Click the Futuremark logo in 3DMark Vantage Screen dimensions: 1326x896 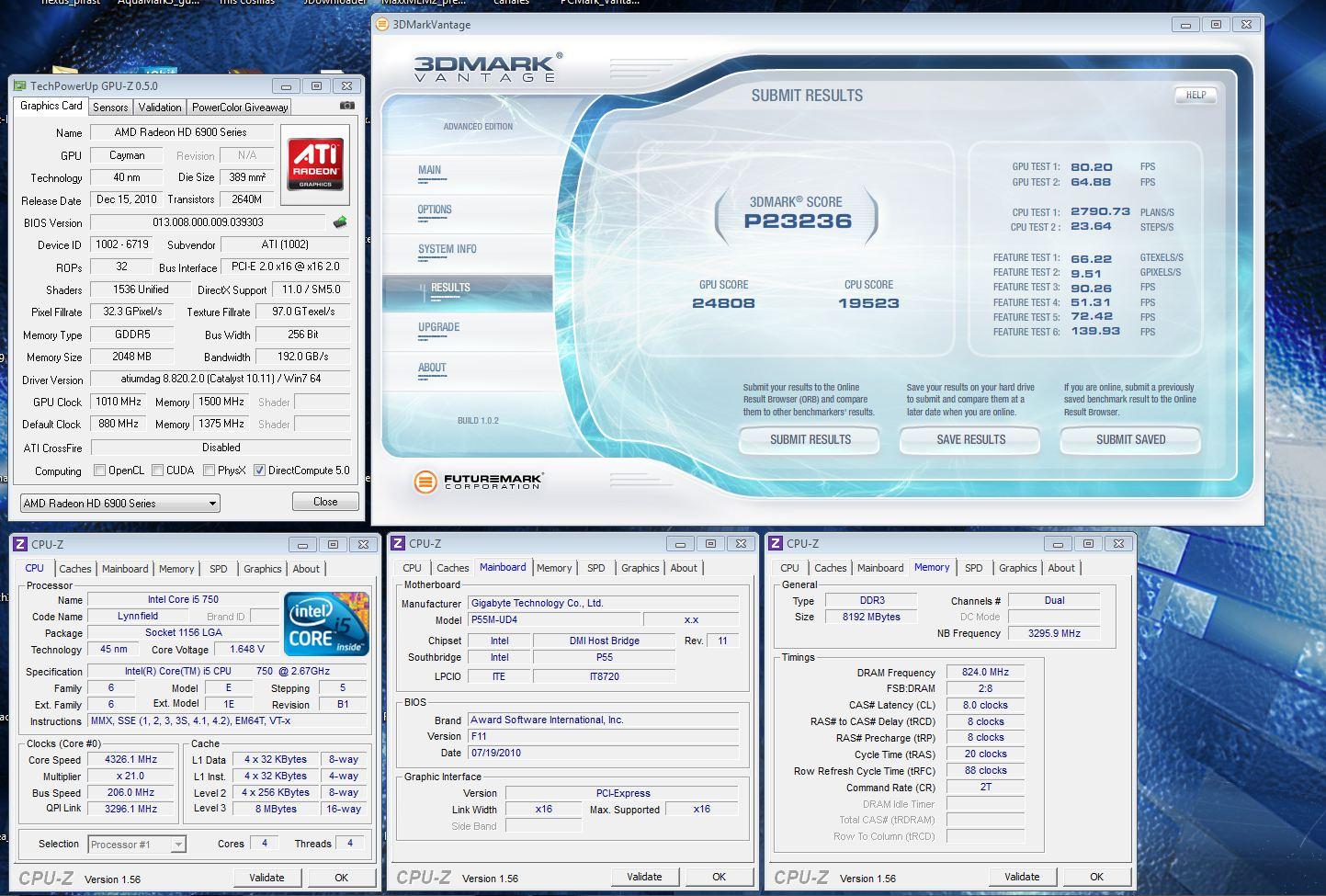click(x=478, y=481)
